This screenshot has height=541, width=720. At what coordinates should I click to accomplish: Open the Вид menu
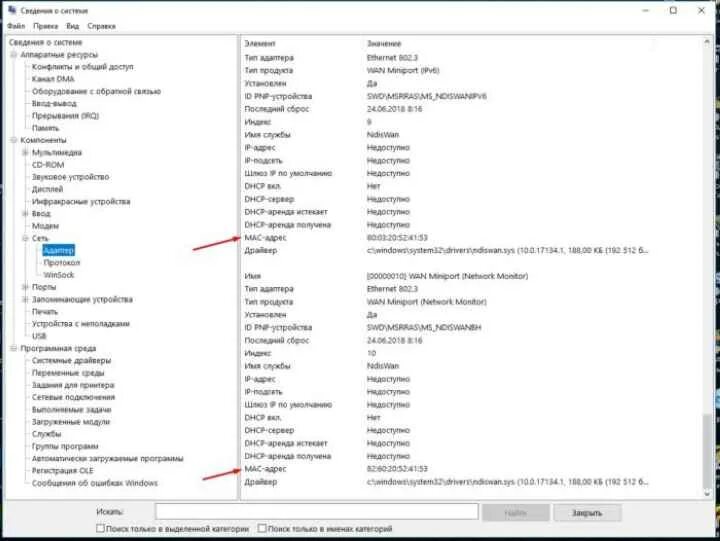tap(73, 26)
